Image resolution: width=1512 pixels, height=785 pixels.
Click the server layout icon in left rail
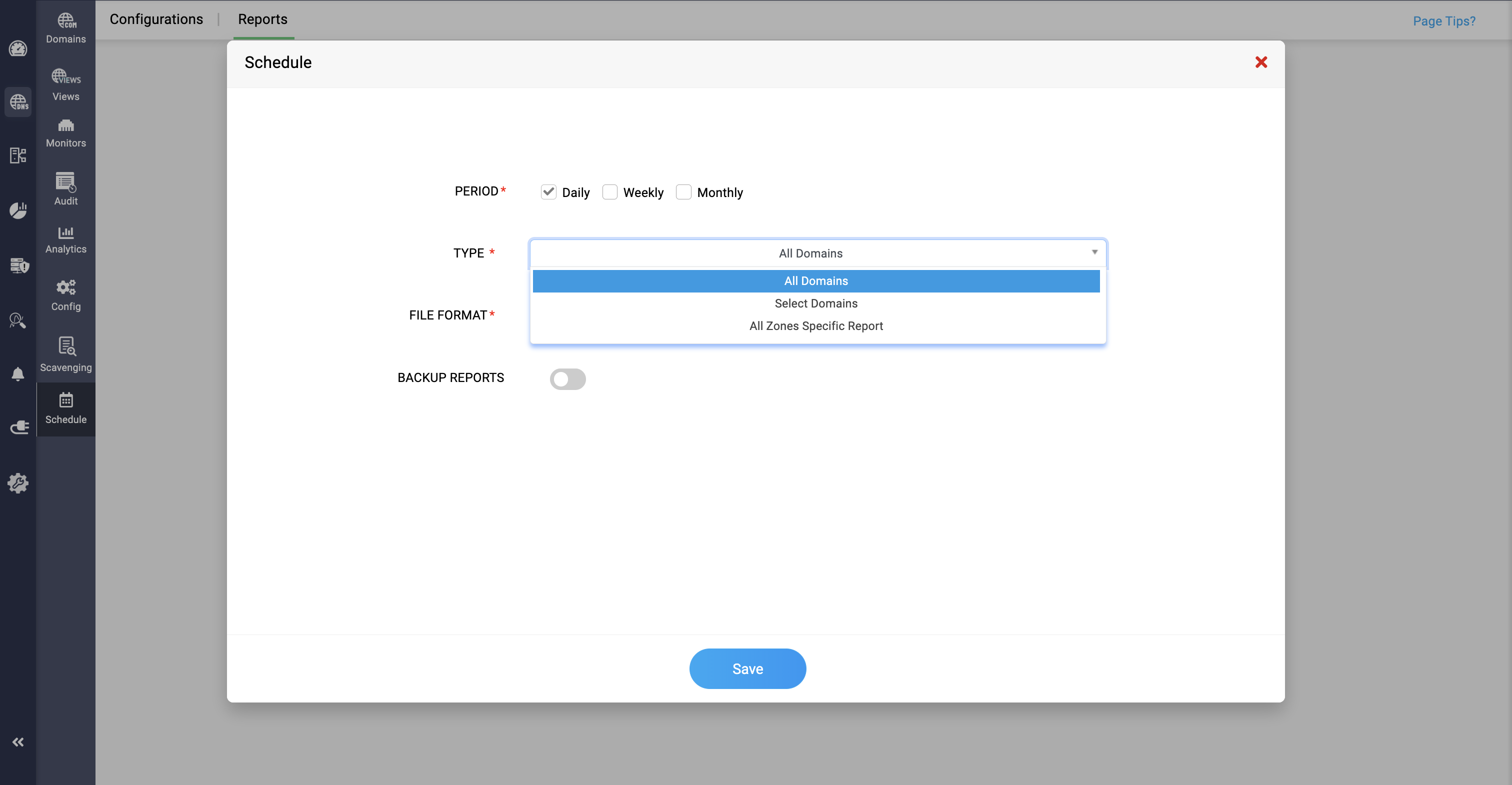pos(18,155)
